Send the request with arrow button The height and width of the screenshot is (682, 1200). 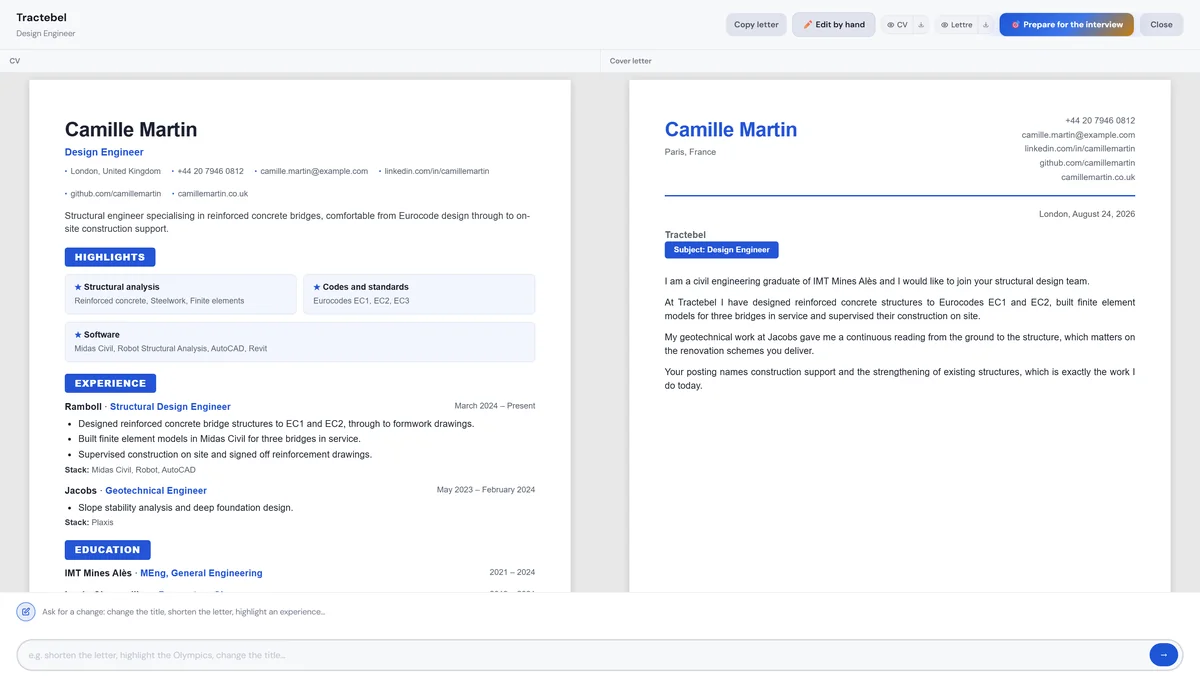click(1163, 655)
